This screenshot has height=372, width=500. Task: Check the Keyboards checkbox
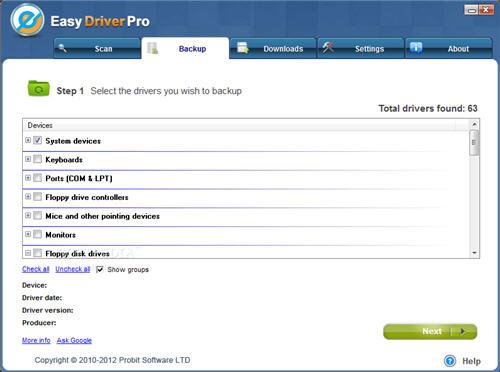tap(38, 159)
